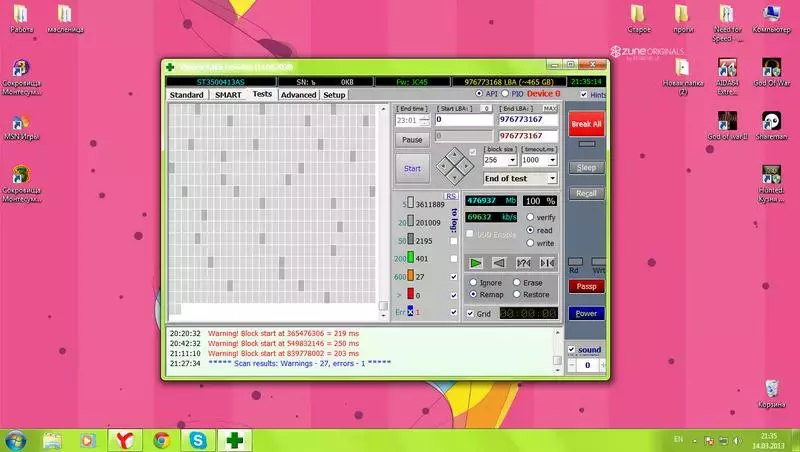Switch to the Advanced tab
Viewport: 800px width, 452px height.
point(298,95)
